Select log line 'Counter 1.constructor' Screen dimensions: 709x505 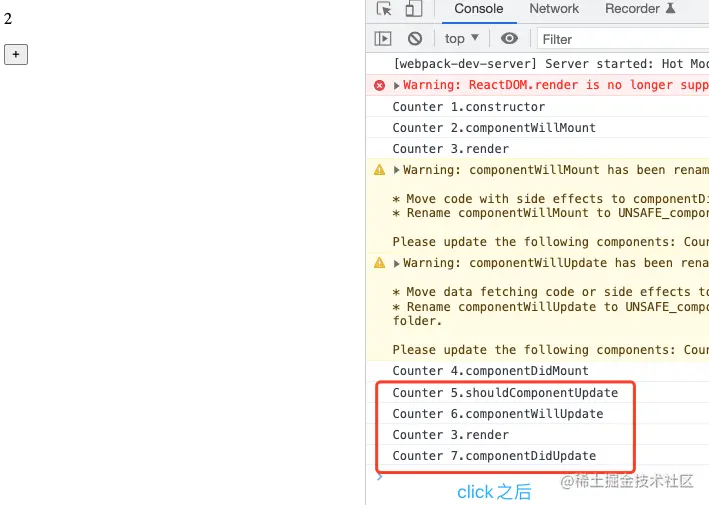468,107
